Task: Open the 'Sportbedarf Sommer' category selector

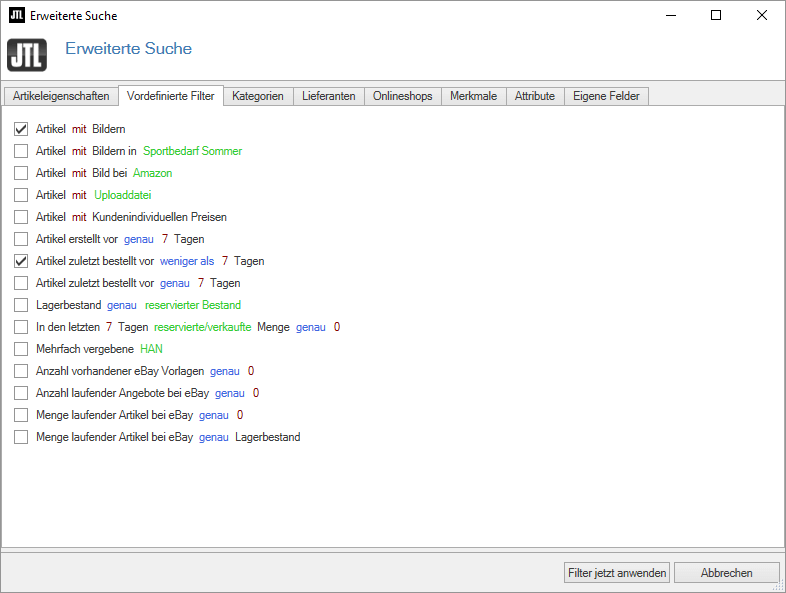Action: click(192, 151)
